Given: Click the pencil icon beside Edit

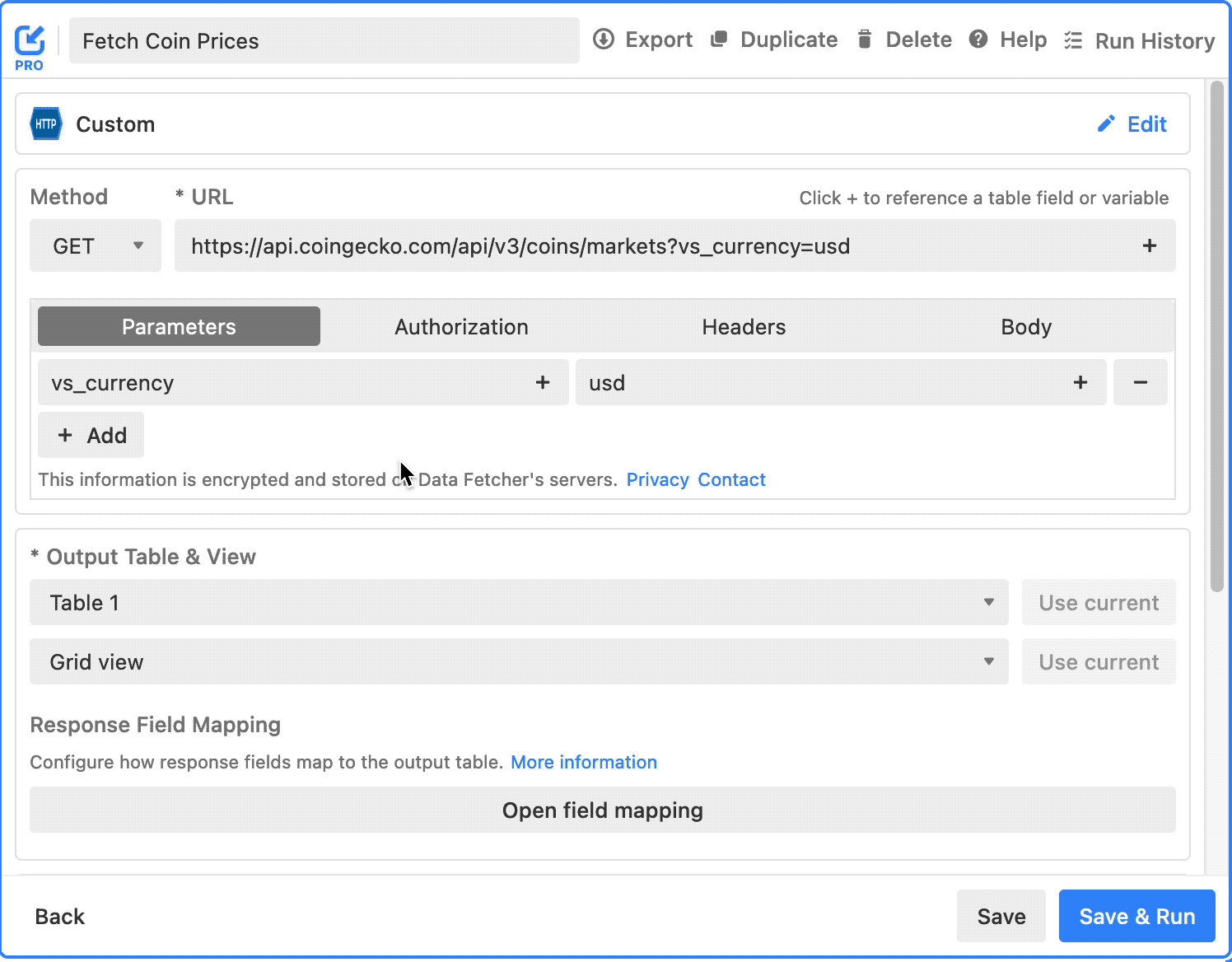Looking at the screenshot, I should tap(1106, 124).
